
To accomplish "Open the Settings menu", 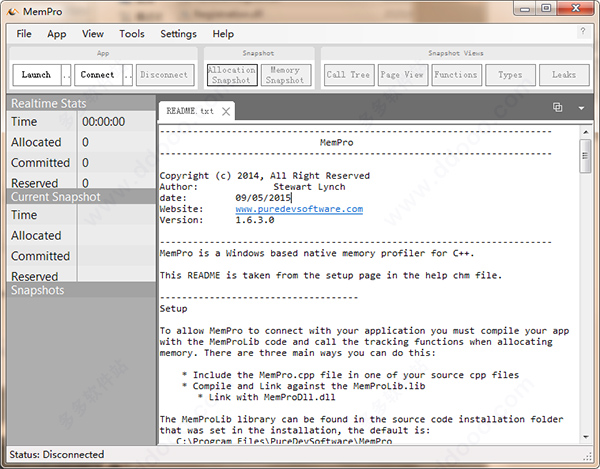I will tap(178, 34).
